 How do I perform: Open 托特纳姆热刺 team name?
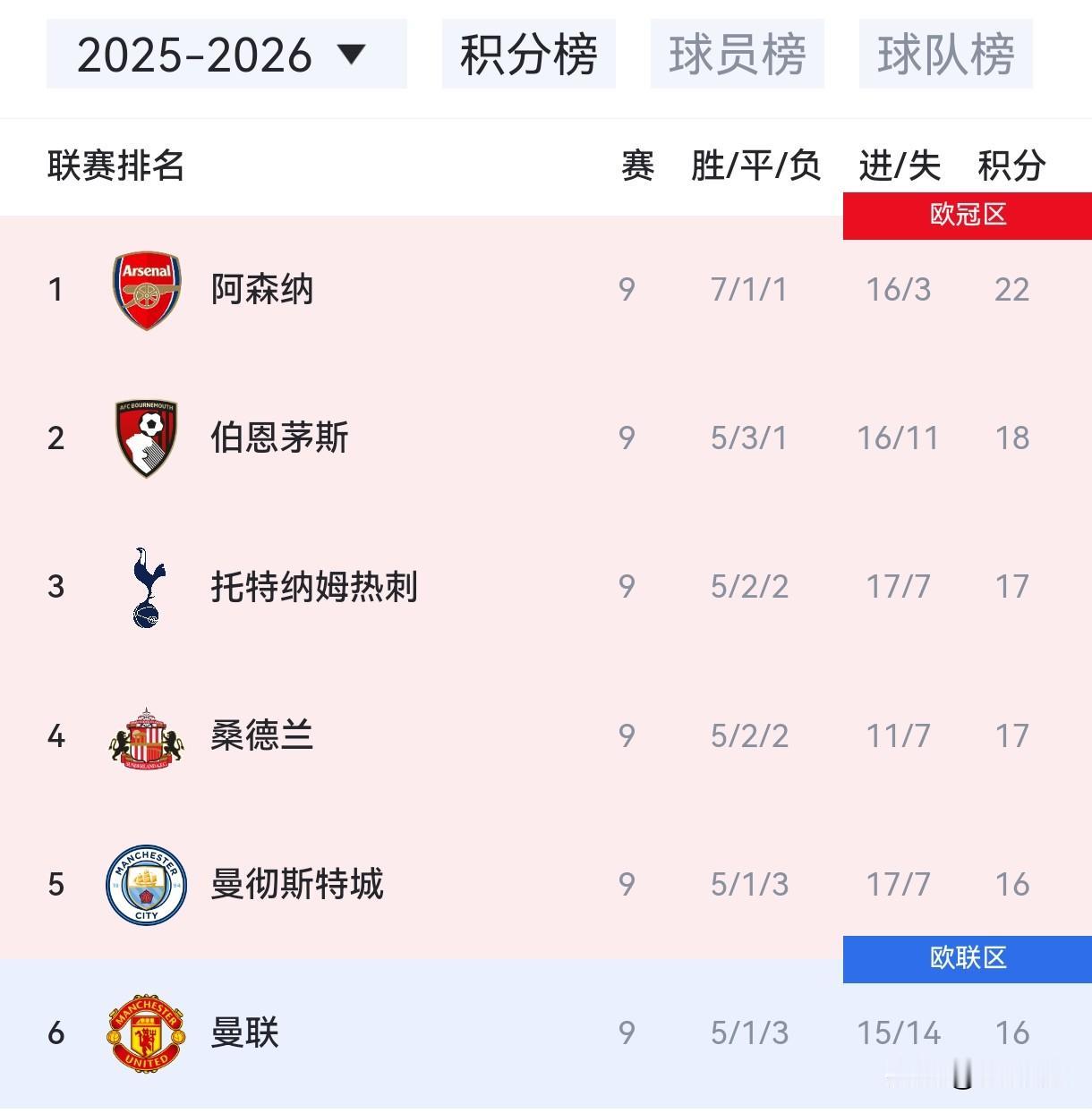click(314, 587)
